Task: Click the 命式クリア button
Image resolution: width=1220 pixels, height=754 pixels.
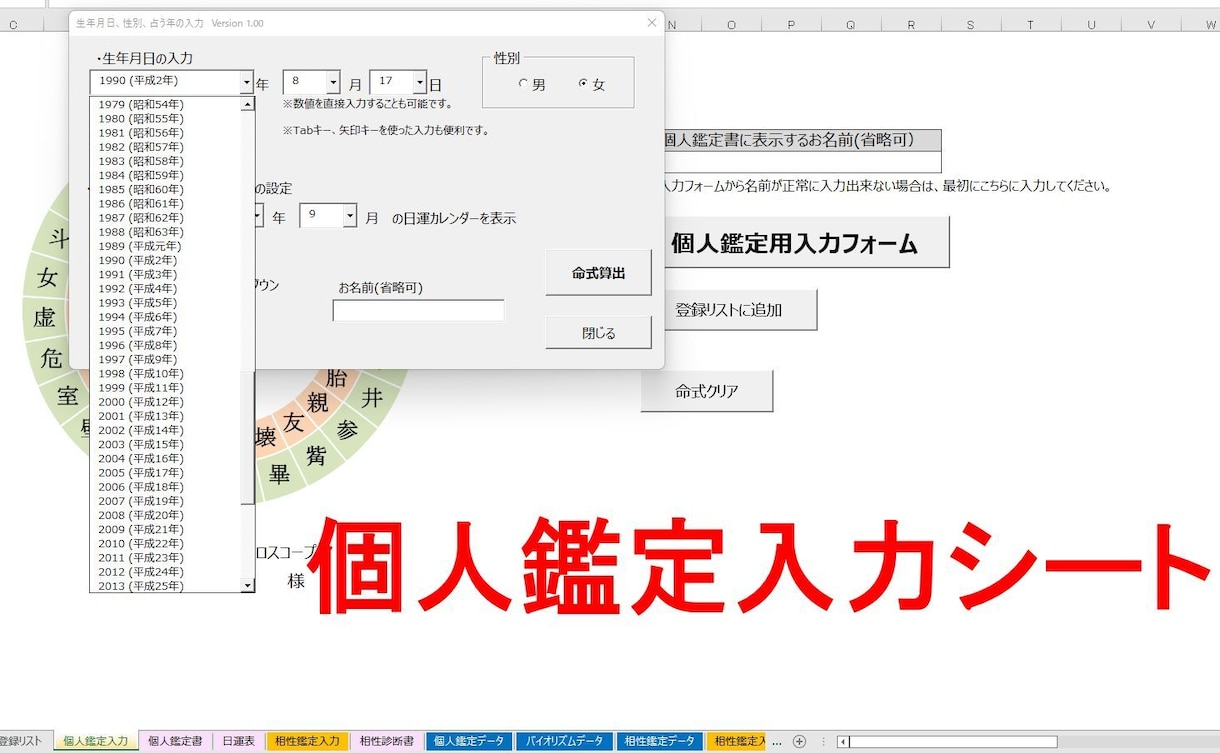Action: pos(707,391)
